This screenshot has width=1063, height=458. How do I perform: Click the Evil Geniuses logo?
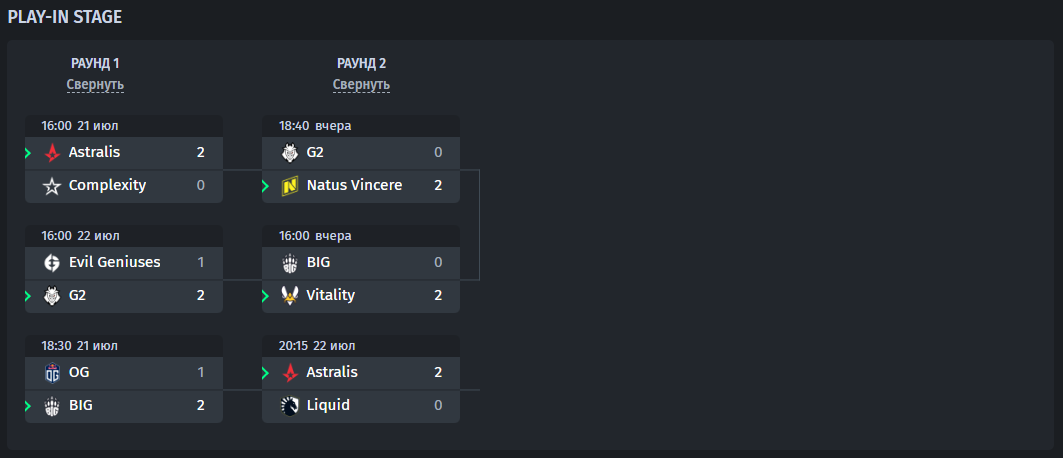point(52,262)
